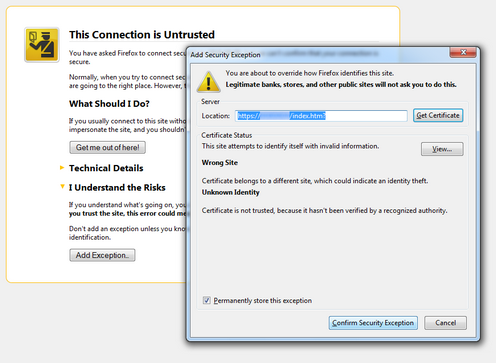Click the Server group label
Viewport: 496px width, 363px height.
click(x=210, y=102)
